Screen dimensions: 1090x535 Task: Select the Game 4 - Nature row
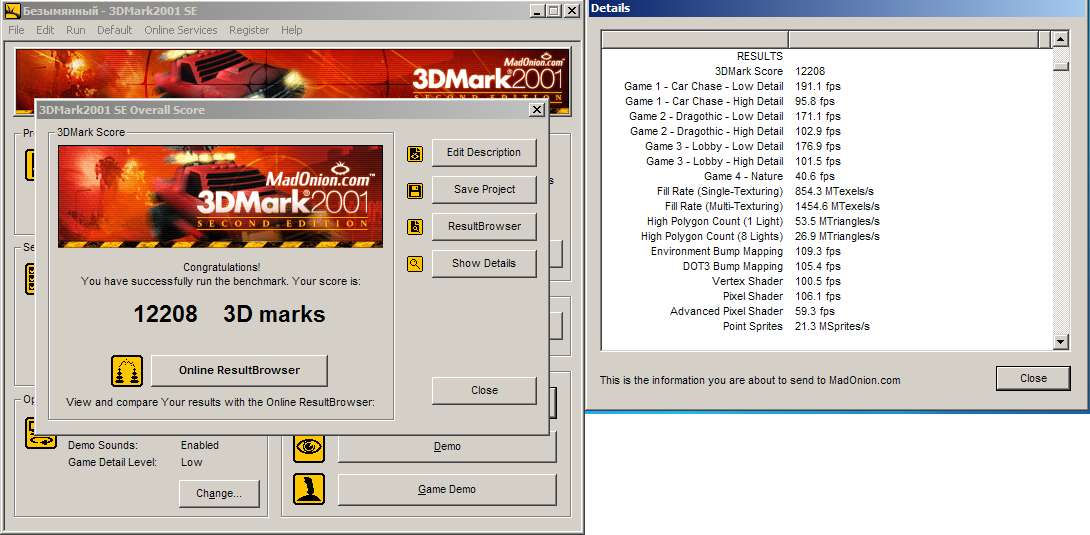tap(827, 176)
